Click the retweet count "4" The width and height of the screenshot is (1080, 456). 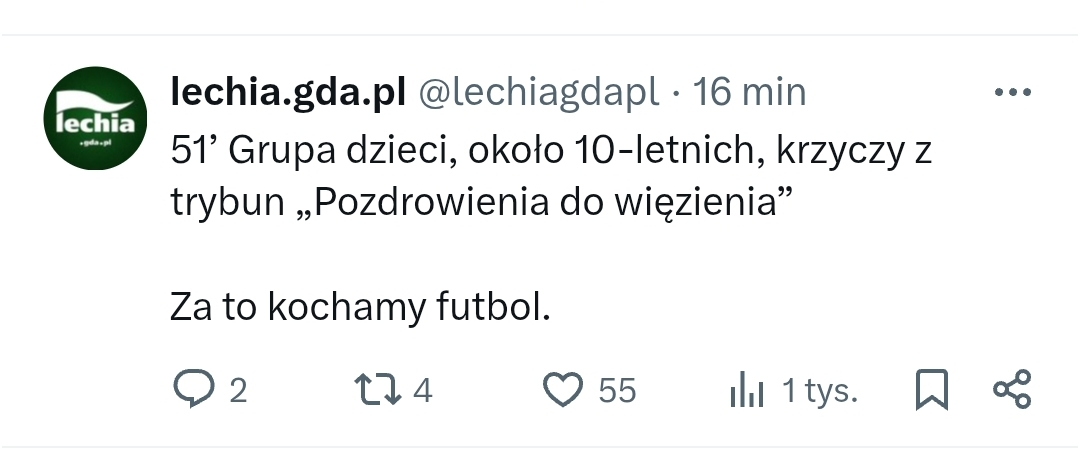(422, 390)
